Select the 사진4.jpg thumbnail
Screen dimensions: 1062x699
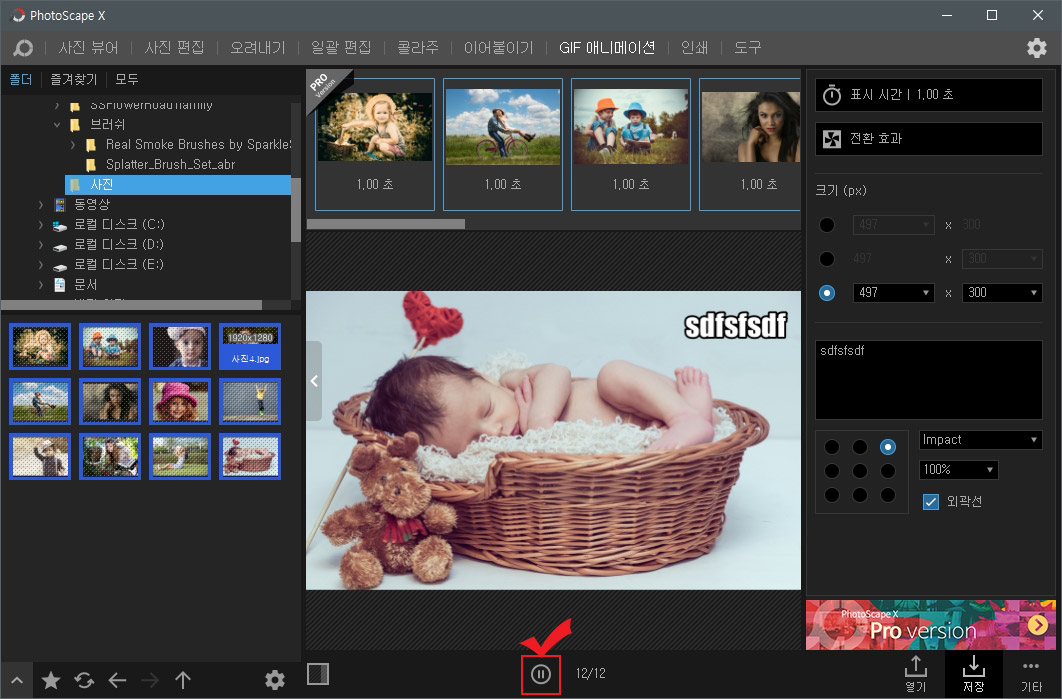click(250, 346)
